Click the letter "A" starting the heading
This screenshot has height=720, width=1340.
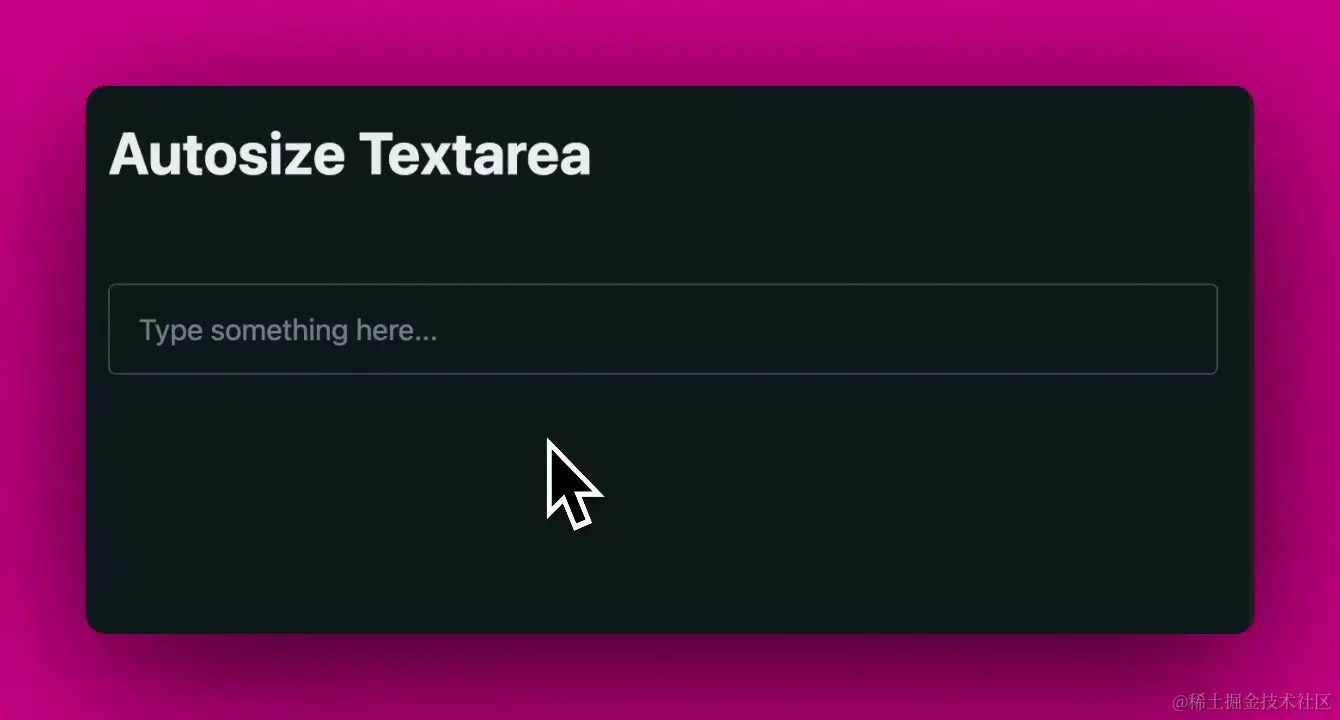[127, 156]
